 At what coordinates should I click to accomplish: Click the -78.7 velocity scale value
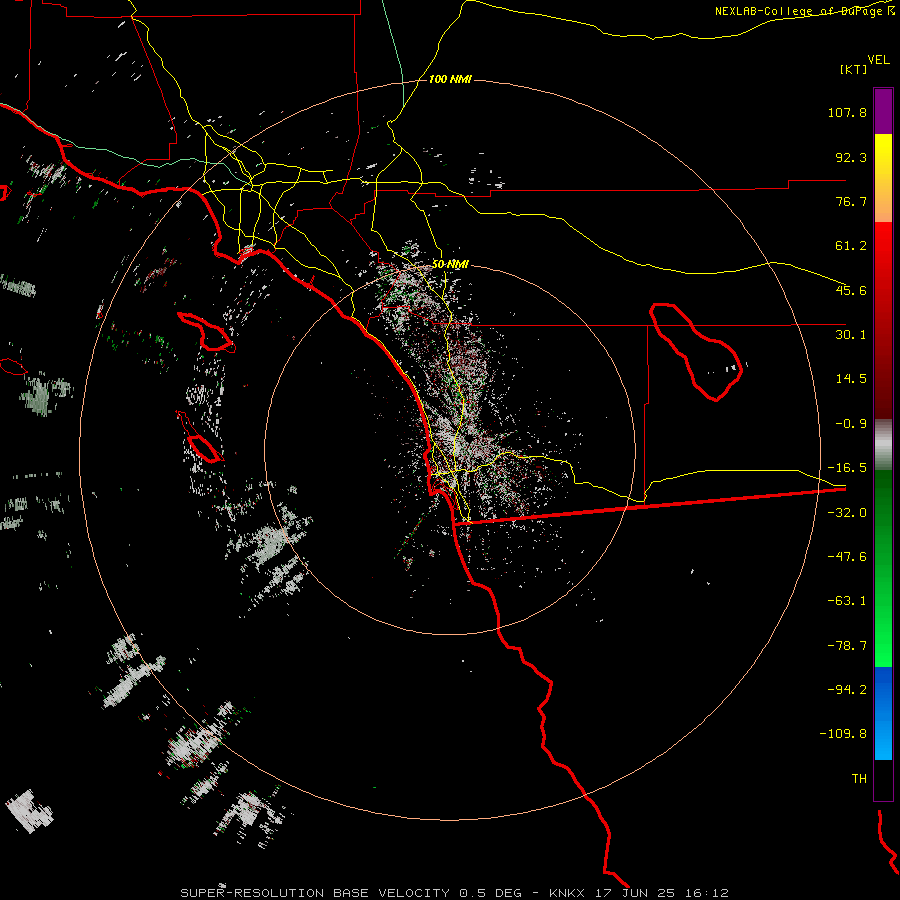pos(847,646)
